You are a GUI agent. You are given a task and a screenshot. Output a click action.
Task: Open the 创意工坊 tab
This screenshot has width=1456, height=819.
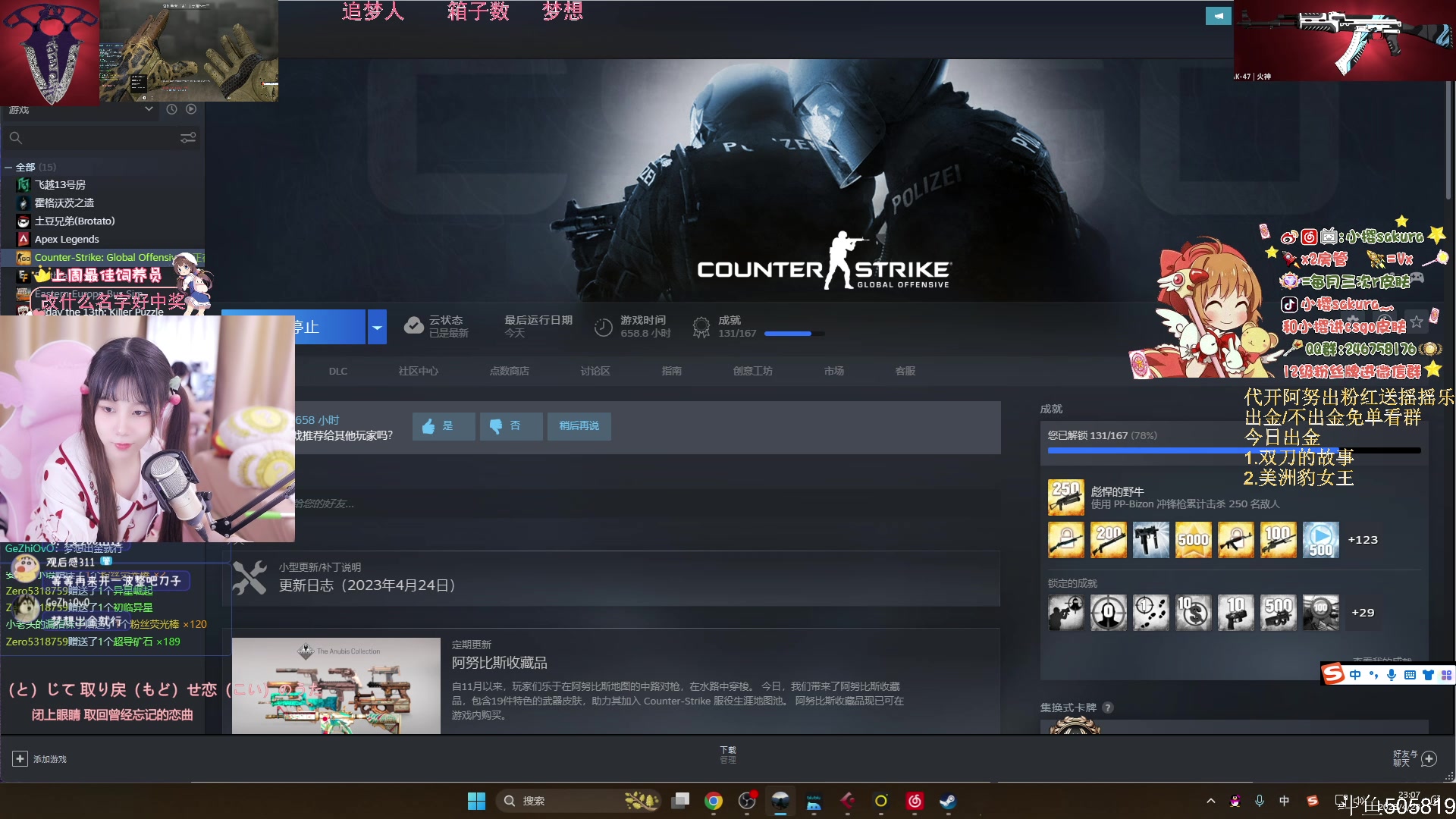pyautogui.click(x=753, y=372)
